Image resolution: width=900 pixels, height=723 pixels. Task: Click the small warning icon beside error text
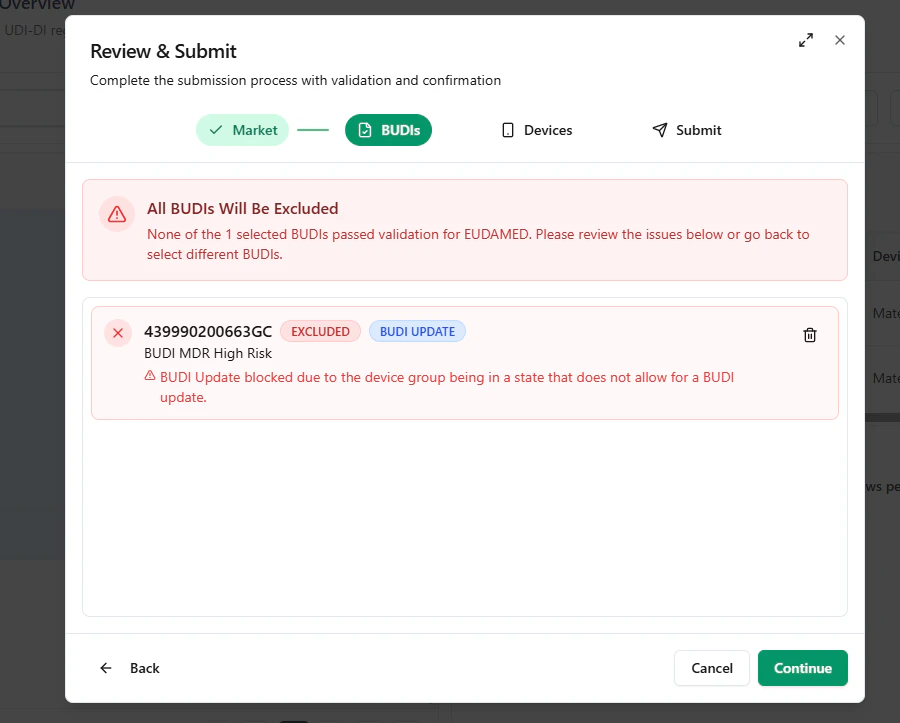click(x=150, y=376)
